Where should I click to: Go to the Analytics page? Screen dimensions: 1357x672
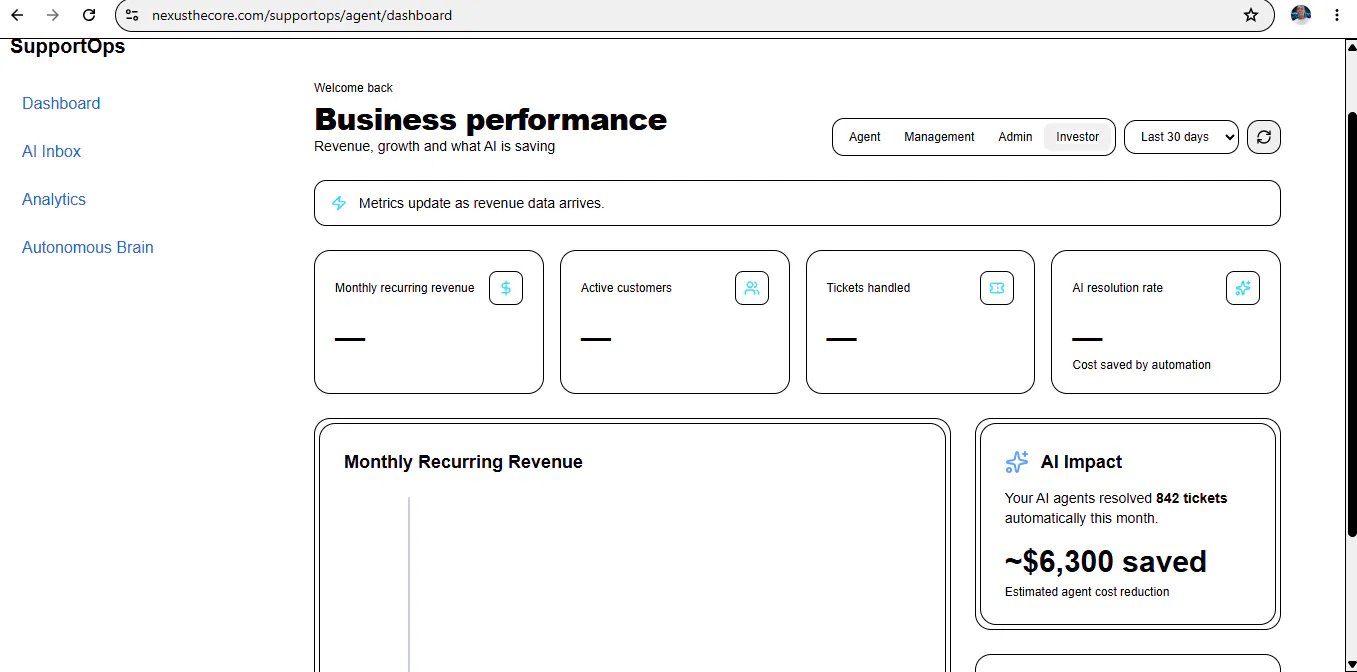54,199
